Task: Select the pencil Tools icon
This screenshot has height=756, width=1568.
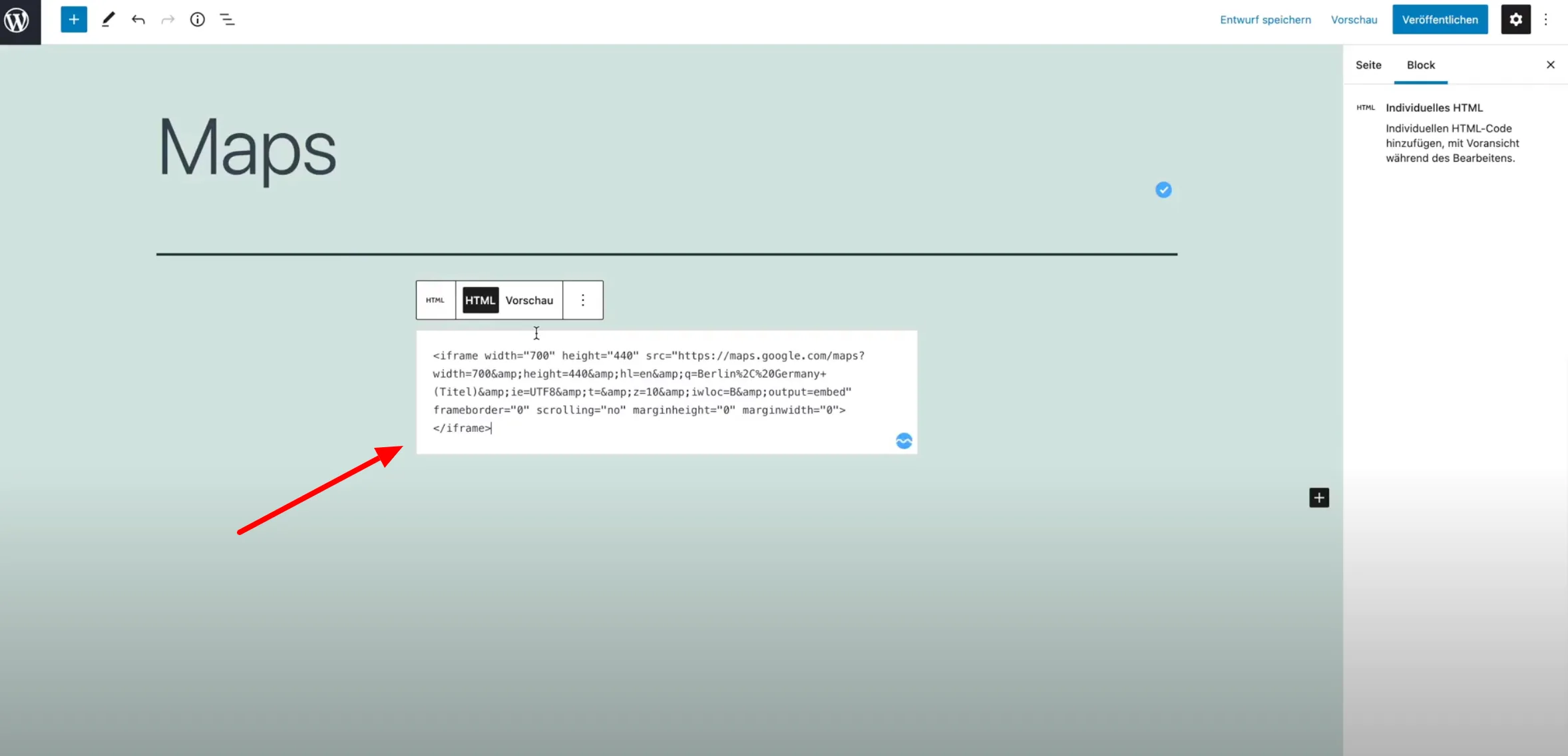Action: (x=108, y=20)
